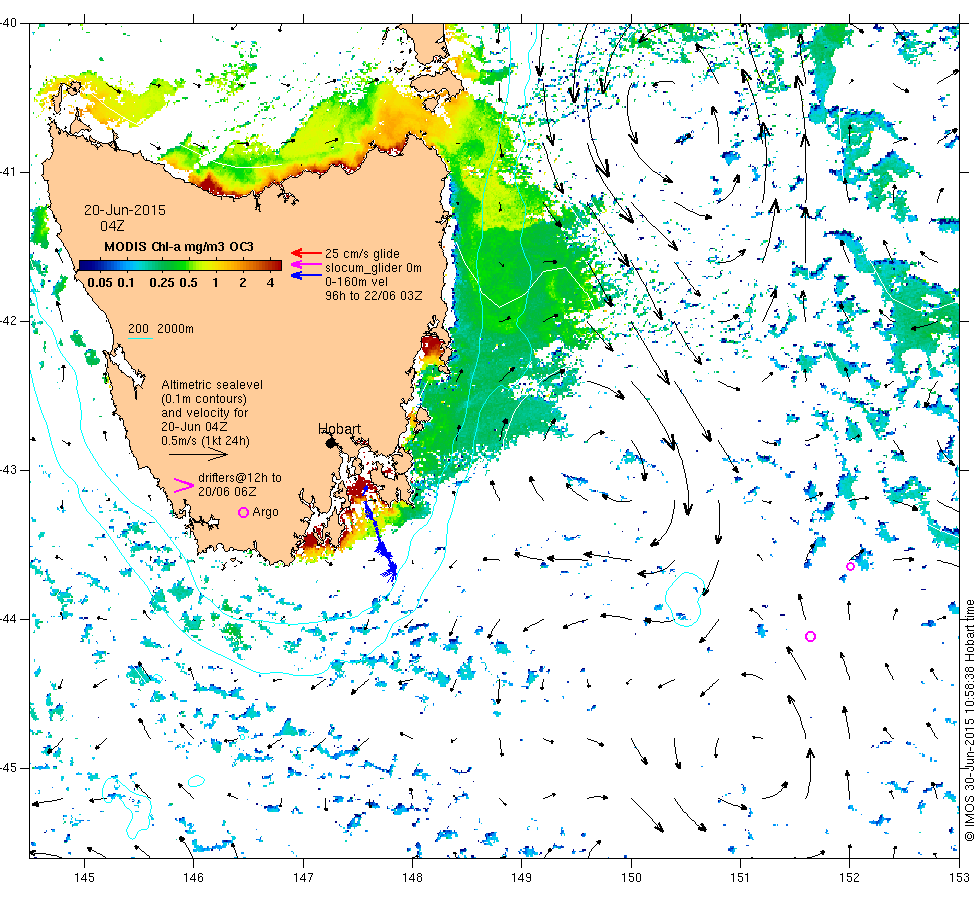980x900 pixels.
Task: Click the magenta slocum_glider legend arrow
Action: pyautogui.click(x=306, y=265)
